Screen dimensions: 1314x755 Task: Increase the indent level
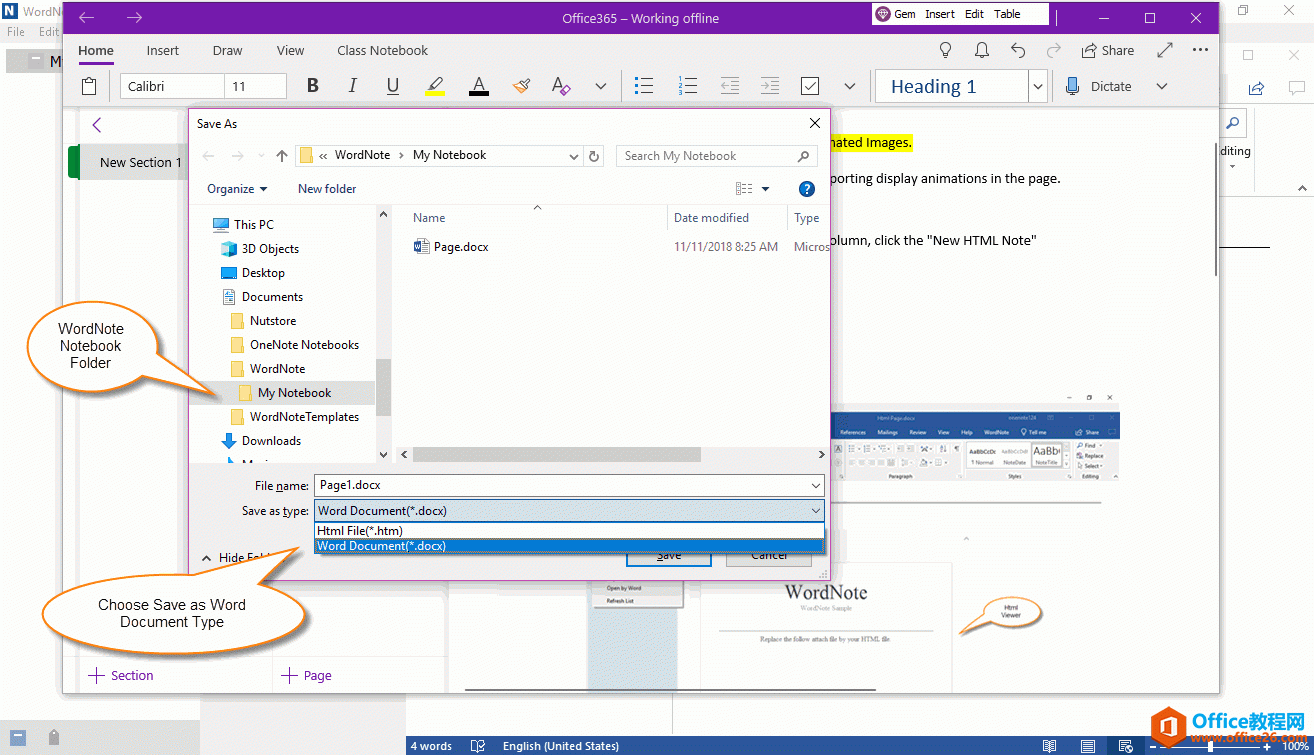[x=769, y=86]
